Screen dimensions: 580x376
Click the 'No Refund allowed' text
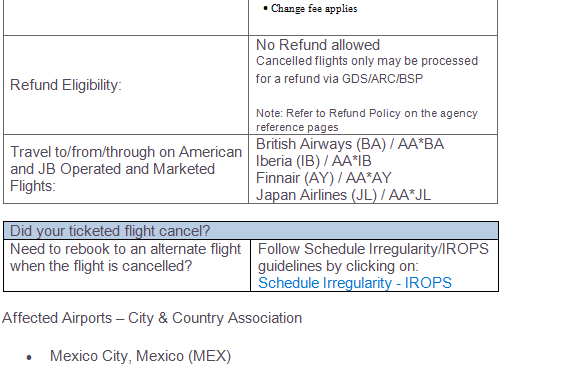click(318, 45)
